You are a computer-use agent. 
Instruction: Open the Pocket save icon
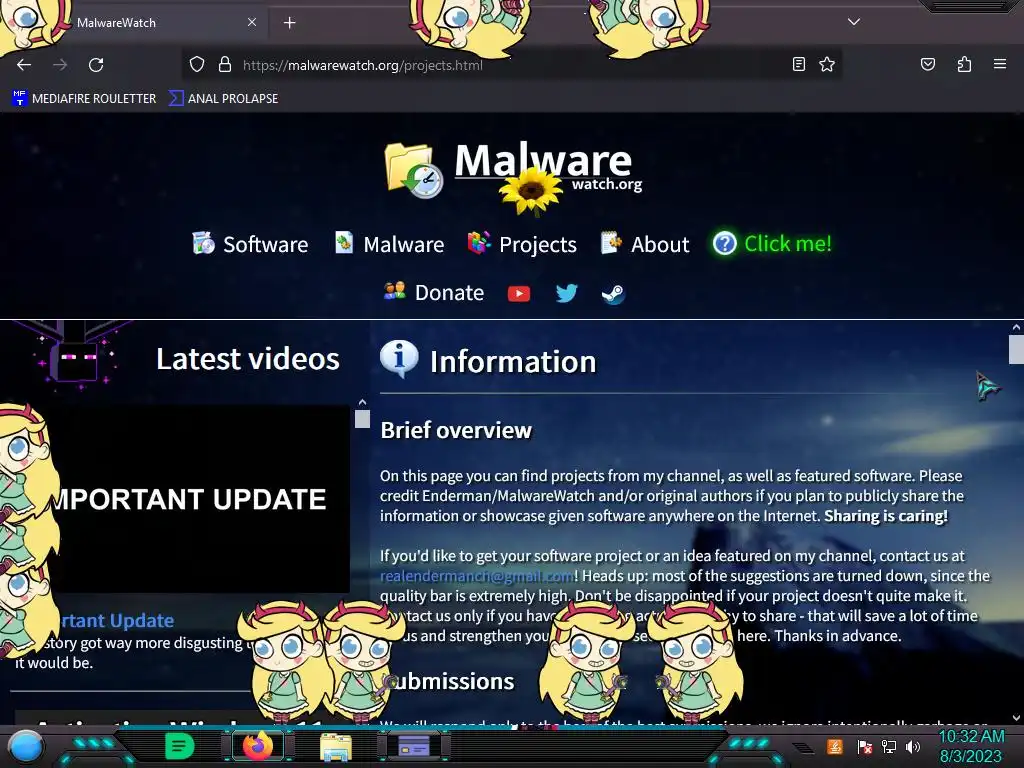(x=927, y=64)
